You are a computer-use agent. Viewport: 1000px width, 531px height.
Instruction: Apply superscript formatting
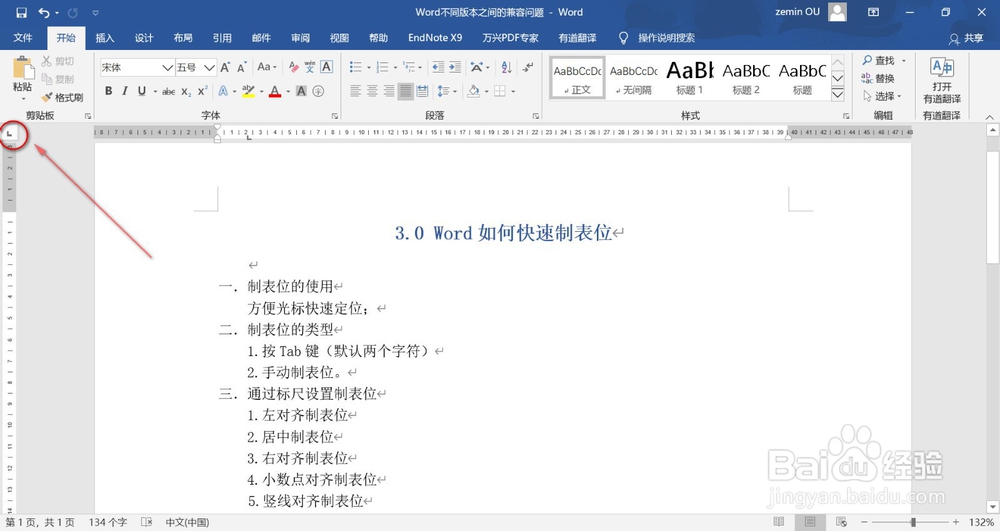[202, 91]
